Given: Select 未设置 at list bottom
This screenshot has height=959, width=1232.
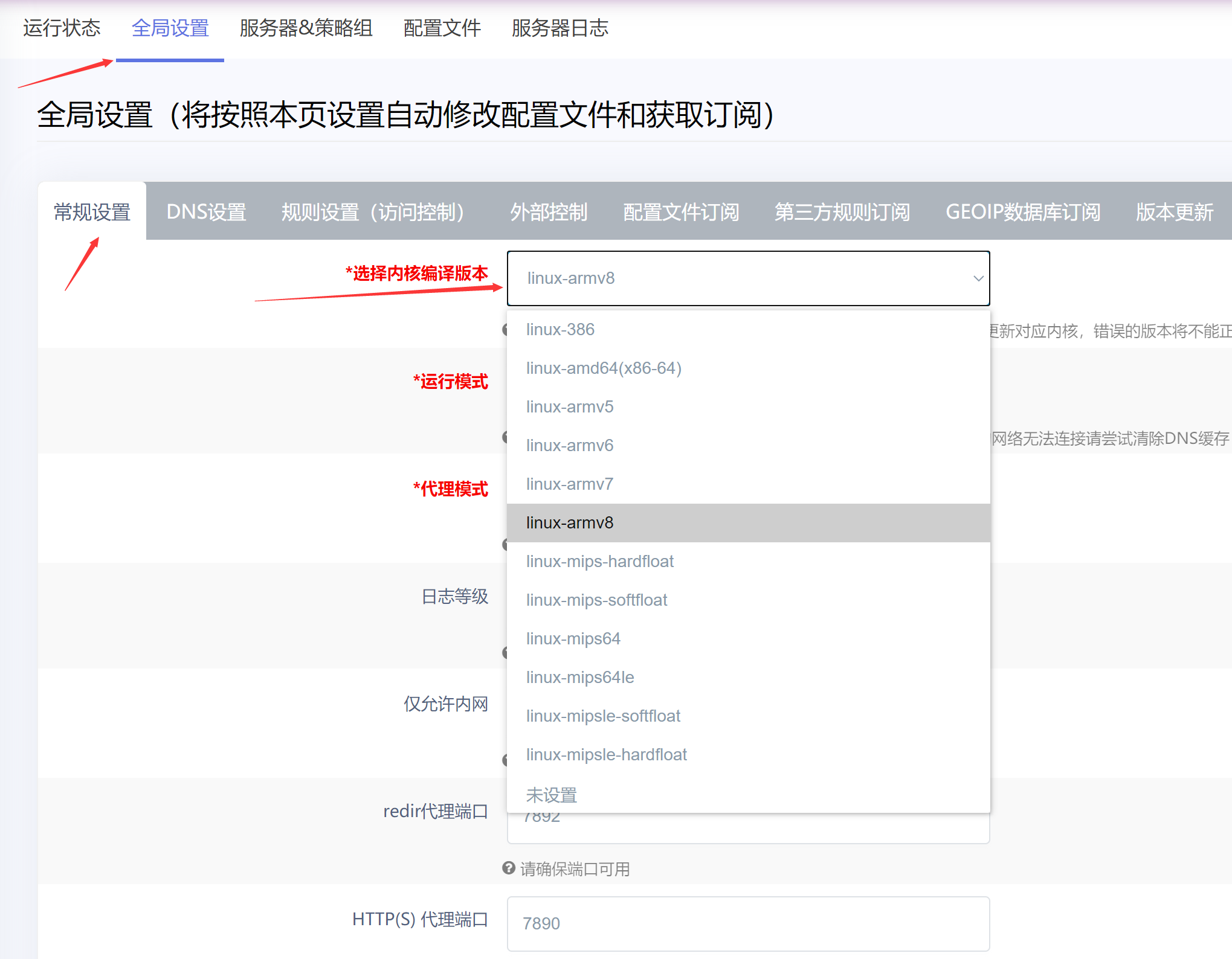Looking at the screenshot, I should pyautogui.click(x=551, y=795).
